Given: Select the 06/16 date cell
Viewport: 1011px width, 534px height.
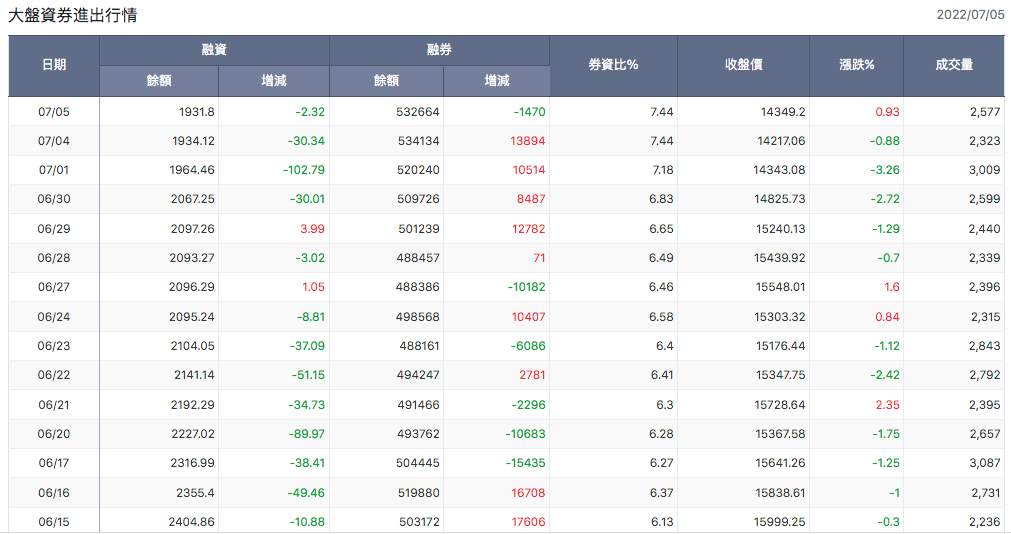Looking at the screenshot, I should coord(54,493).
